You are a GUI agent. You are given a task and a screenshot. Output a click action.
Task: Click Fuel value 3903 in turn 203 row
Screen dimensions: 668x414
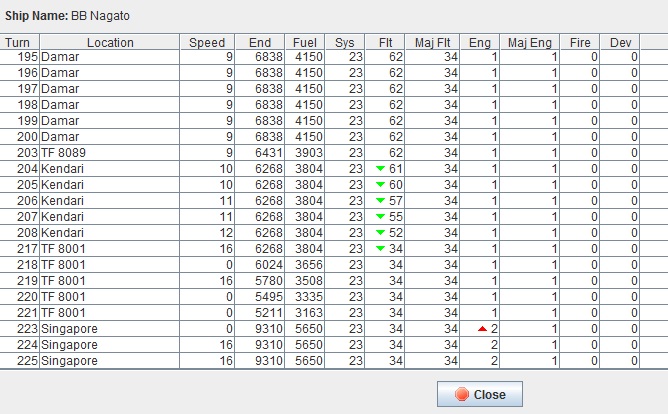click(x=305, y=152)
